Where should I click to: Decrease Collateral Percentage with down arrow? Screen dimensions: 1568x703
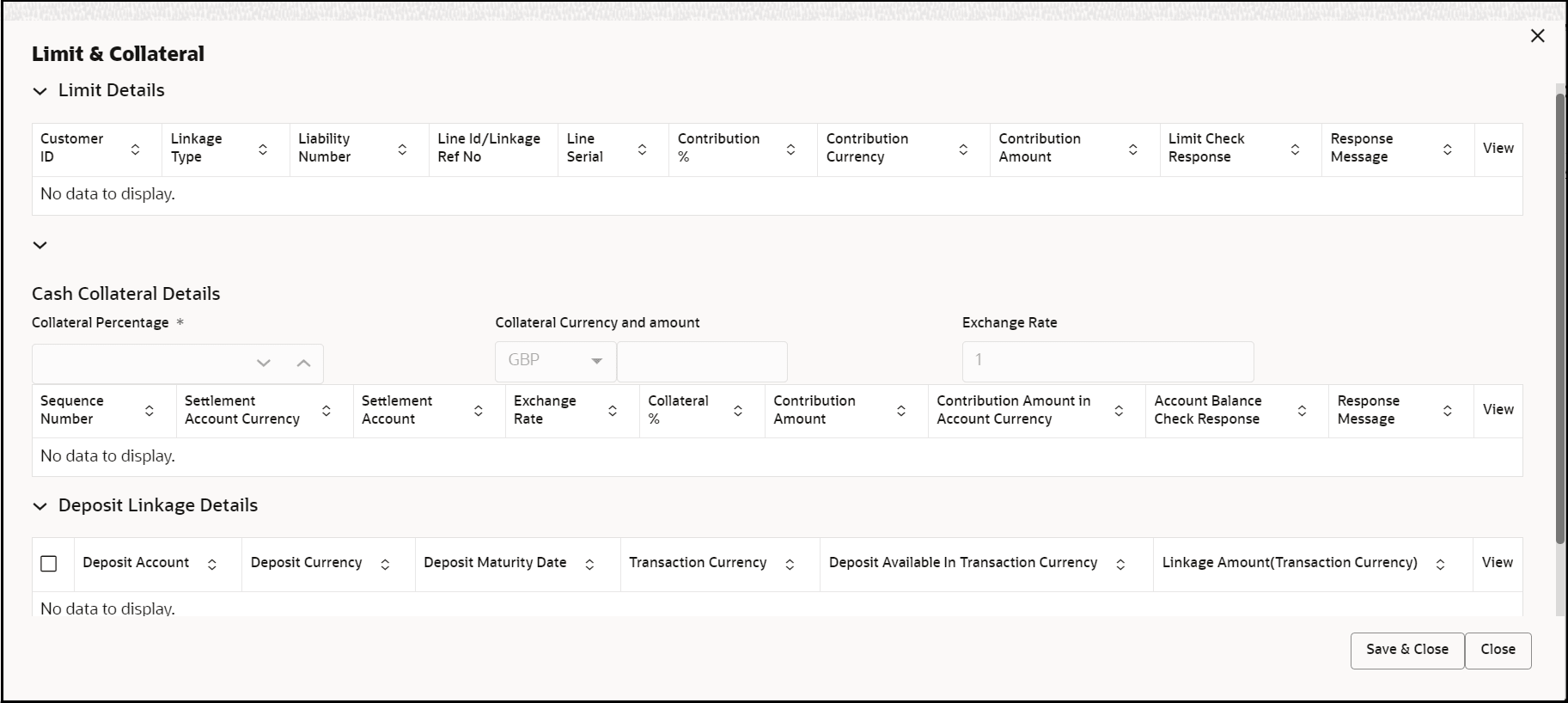pos(264,364)
